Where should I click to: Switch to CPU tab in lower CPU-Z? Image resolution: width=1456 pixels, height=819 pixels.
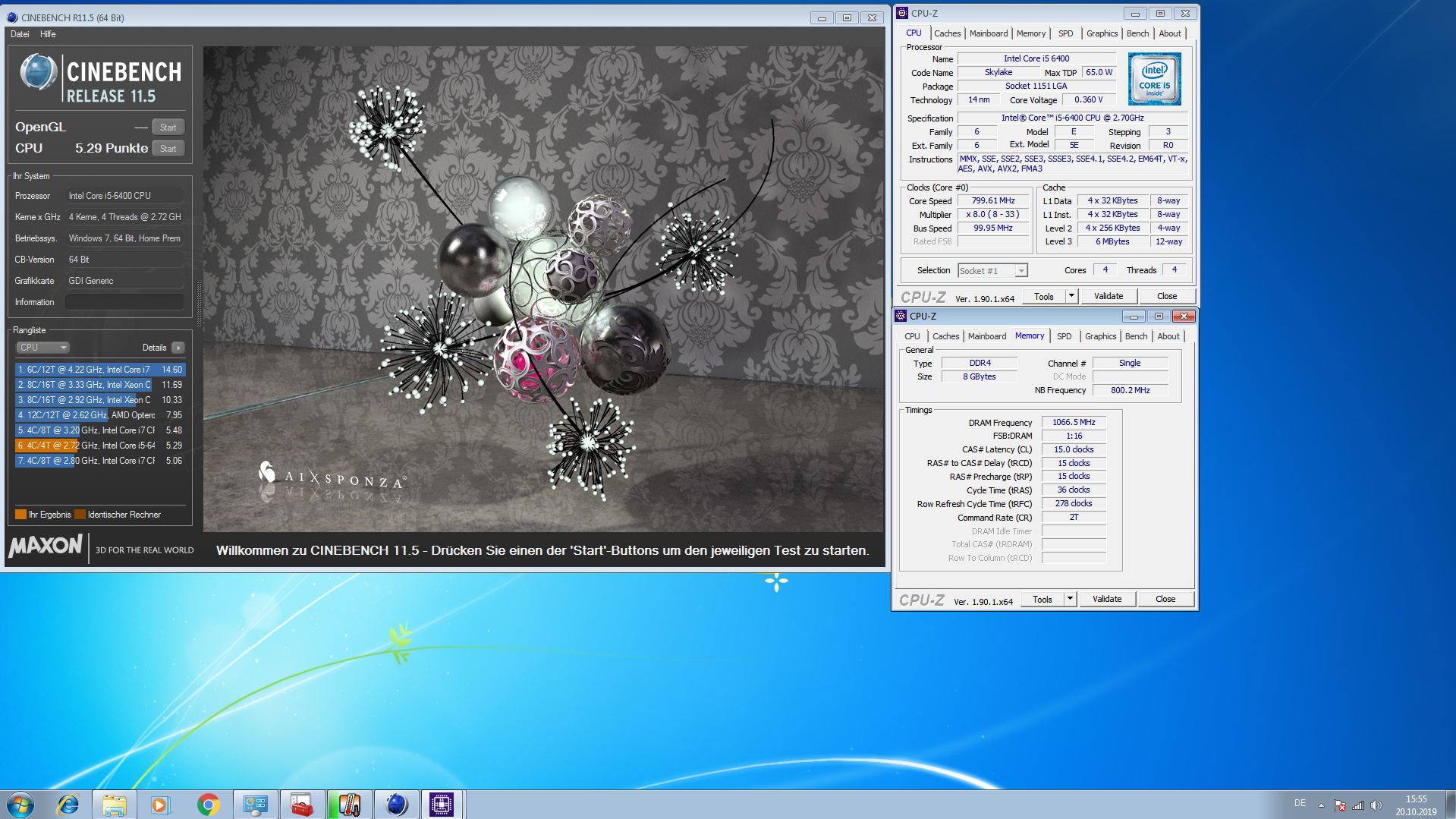pyautogui.click(x=912, y=336)
